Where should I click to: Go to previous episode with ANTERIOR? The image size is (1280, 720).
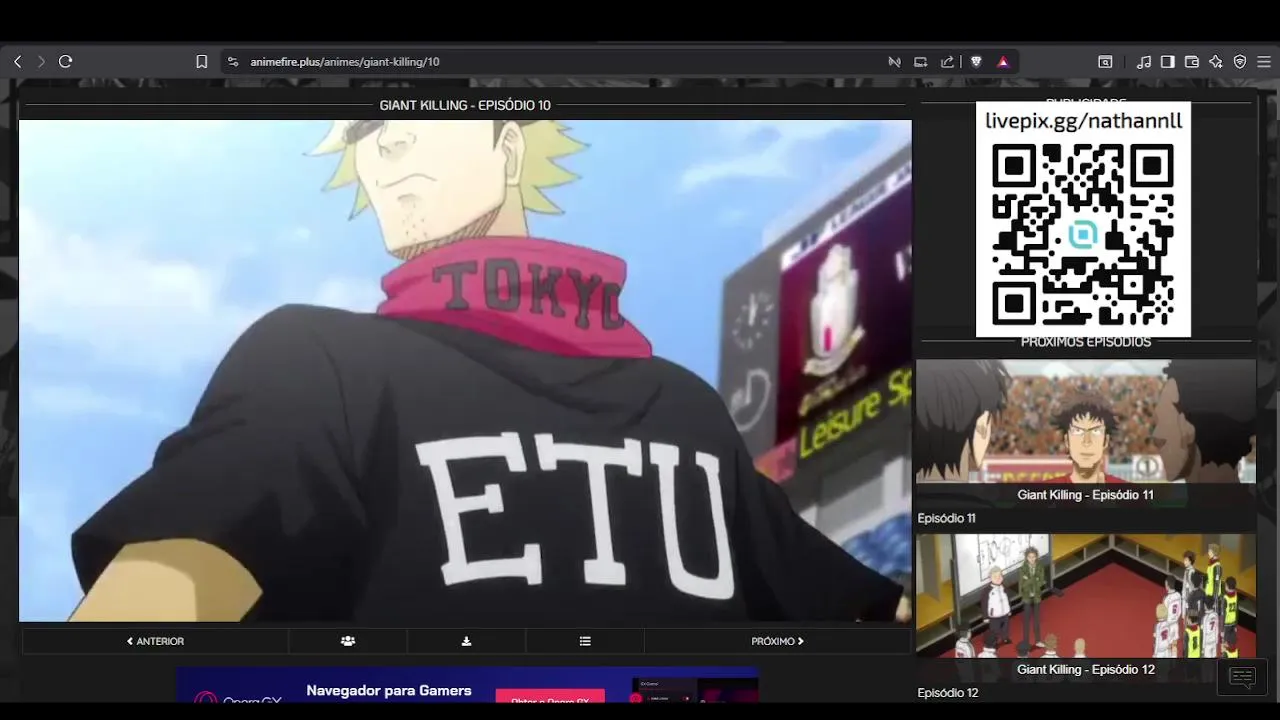pyautogui.click(x=155, y=641)
